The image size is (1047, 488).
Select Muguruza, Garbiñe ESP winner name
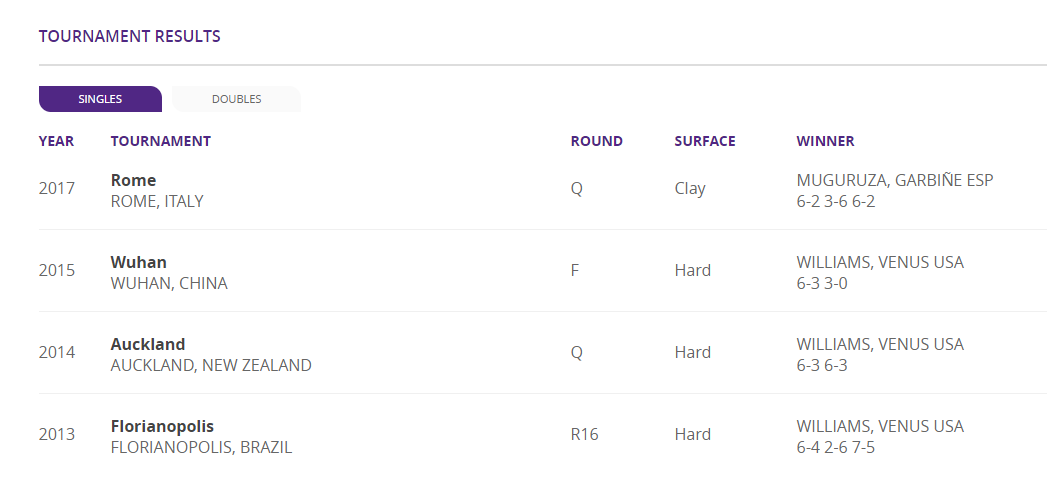pyautogui.click(x=895, y=180)
